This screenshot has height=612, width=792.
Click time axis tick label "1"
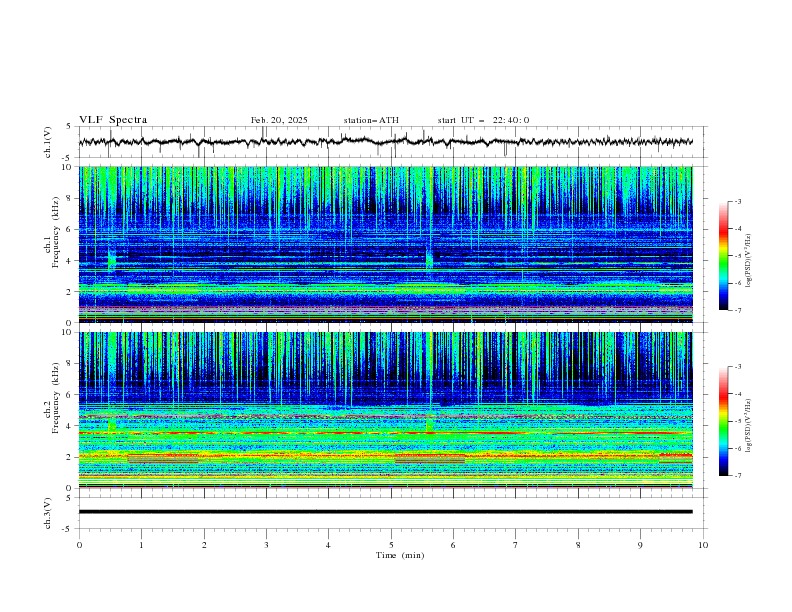tap(142, 545)
